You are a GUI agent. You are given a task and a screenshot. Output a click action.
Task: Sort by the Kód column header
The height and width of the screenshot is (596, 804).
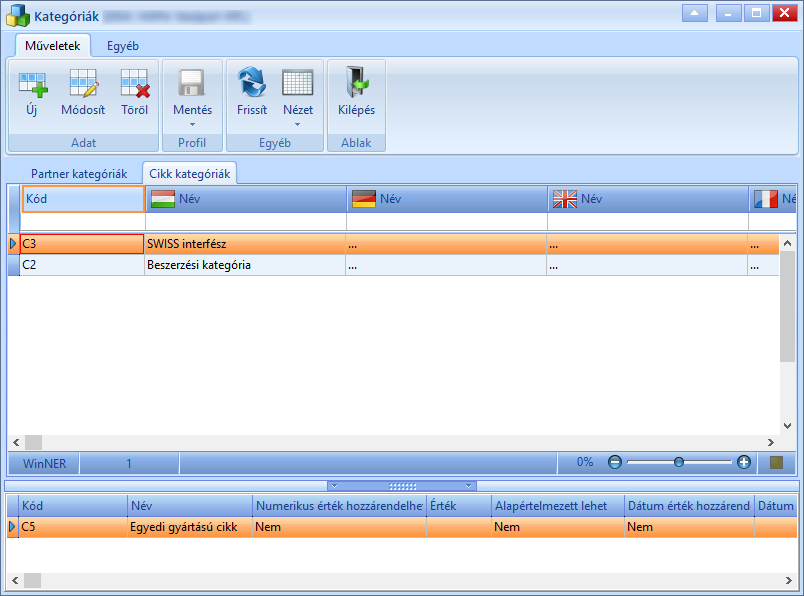(x=83, y=198)
